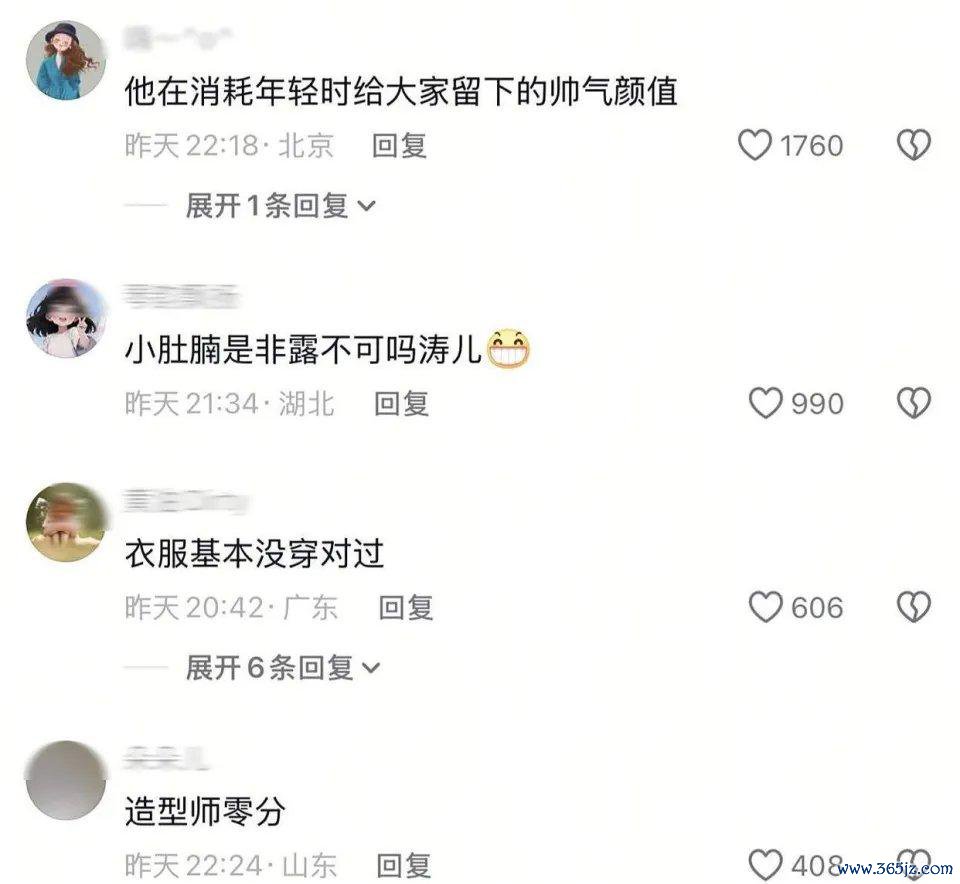Open blurred username above 小肚腩 comment
Screen dimensions: 960x884
pyautogui.click(x=181, y=296)
